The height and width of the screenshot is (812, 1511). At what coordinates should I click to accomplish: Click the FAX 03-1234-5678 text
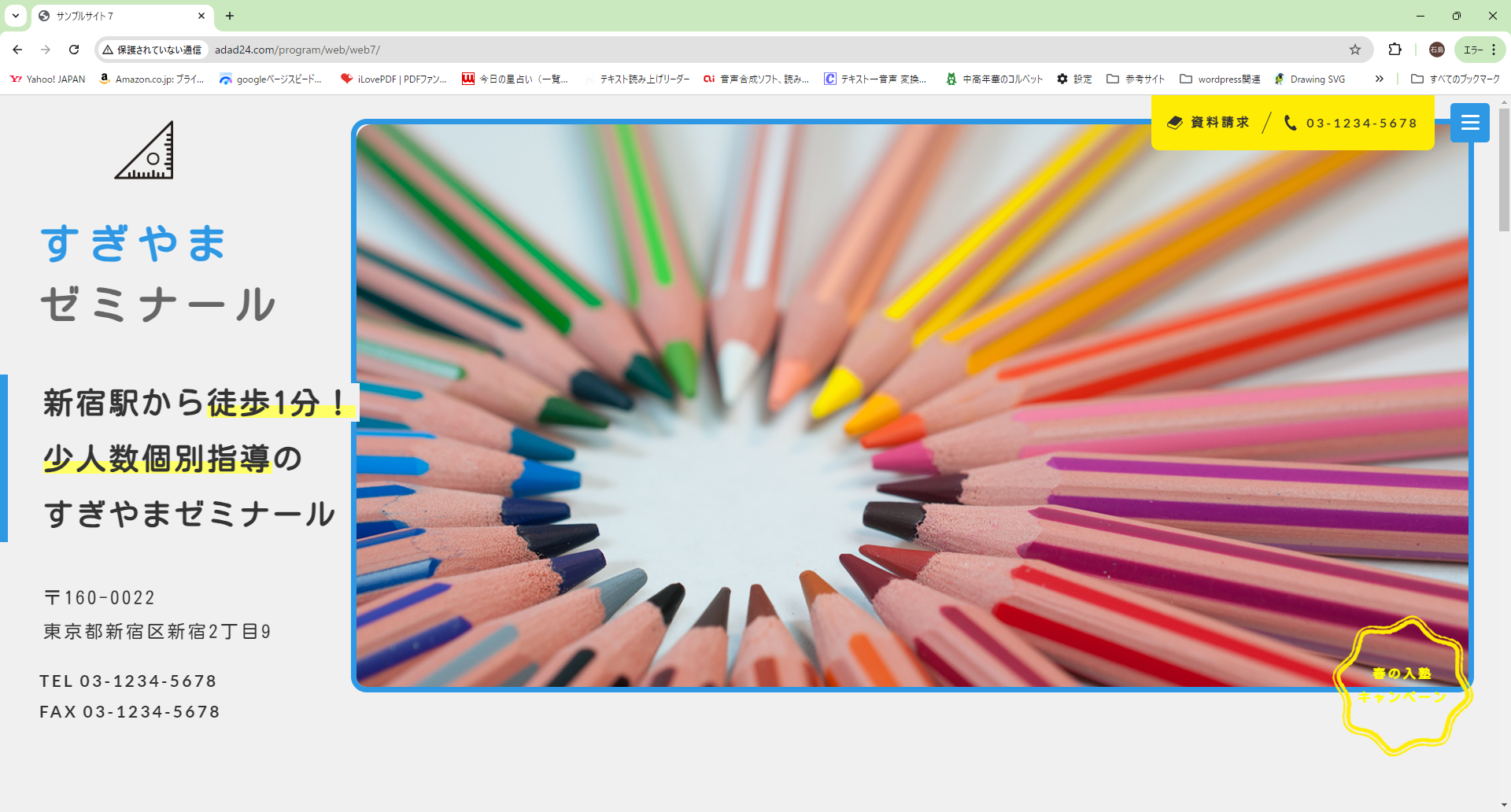click(x=130, y=712)
